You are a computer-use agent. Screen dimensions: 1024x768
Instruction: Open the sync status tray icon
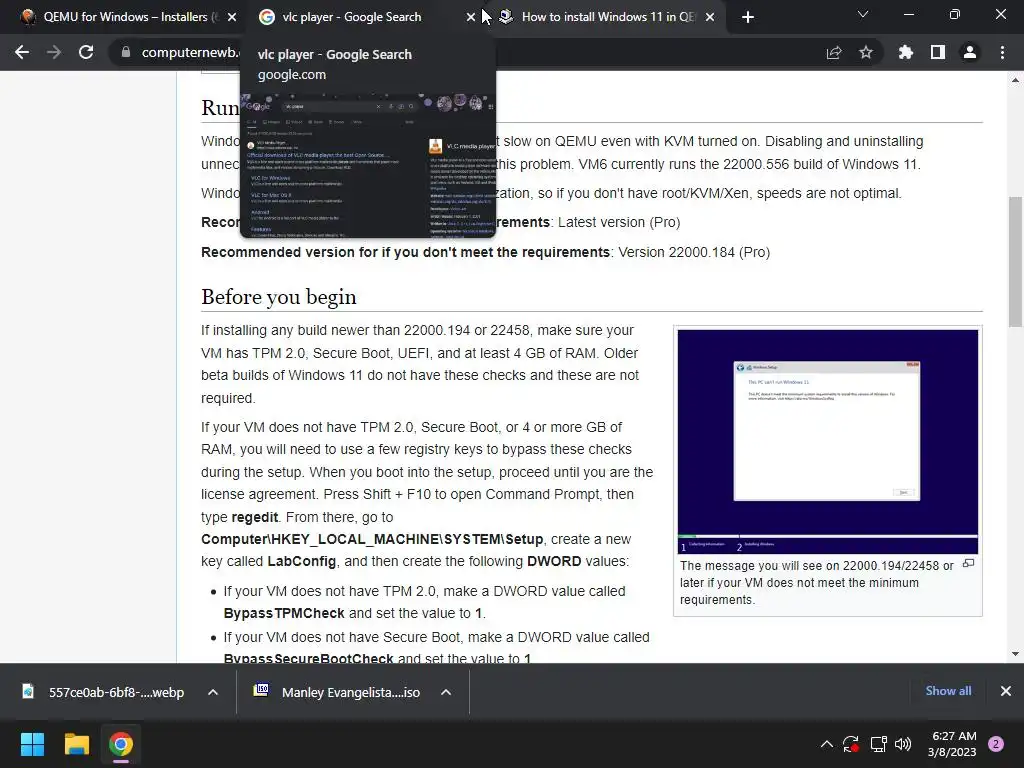851,744
